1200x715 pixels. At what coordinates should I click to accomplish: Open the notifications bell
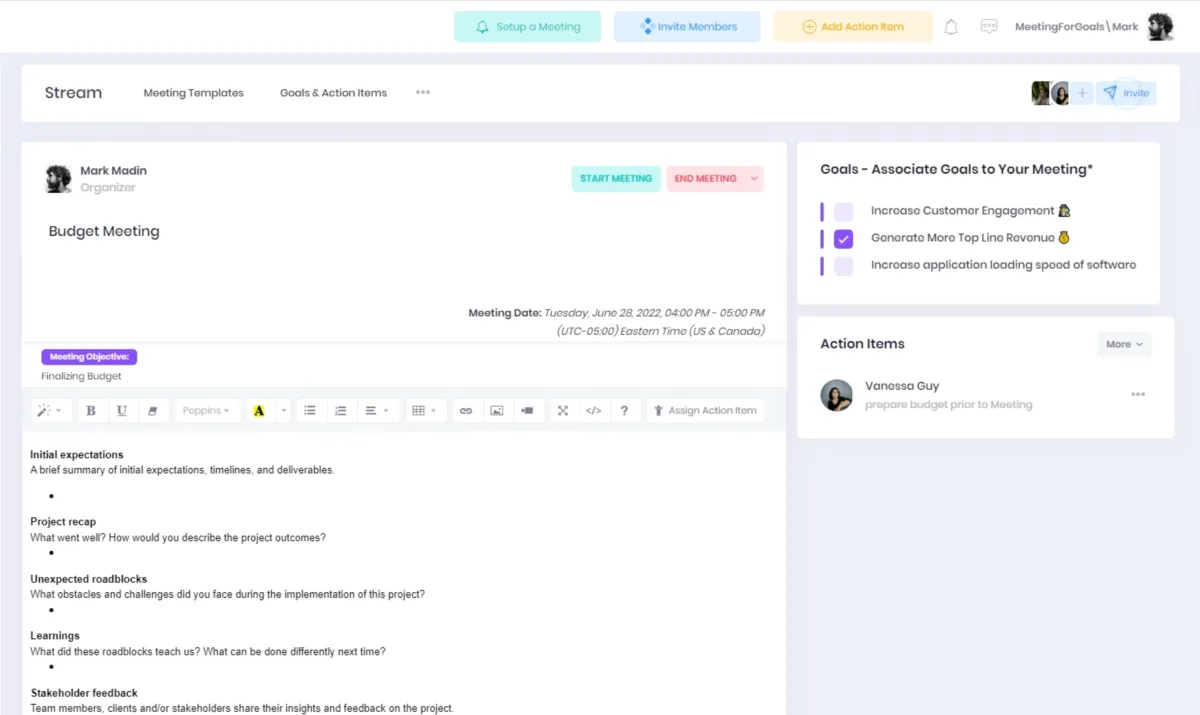[x=951, y=27]
